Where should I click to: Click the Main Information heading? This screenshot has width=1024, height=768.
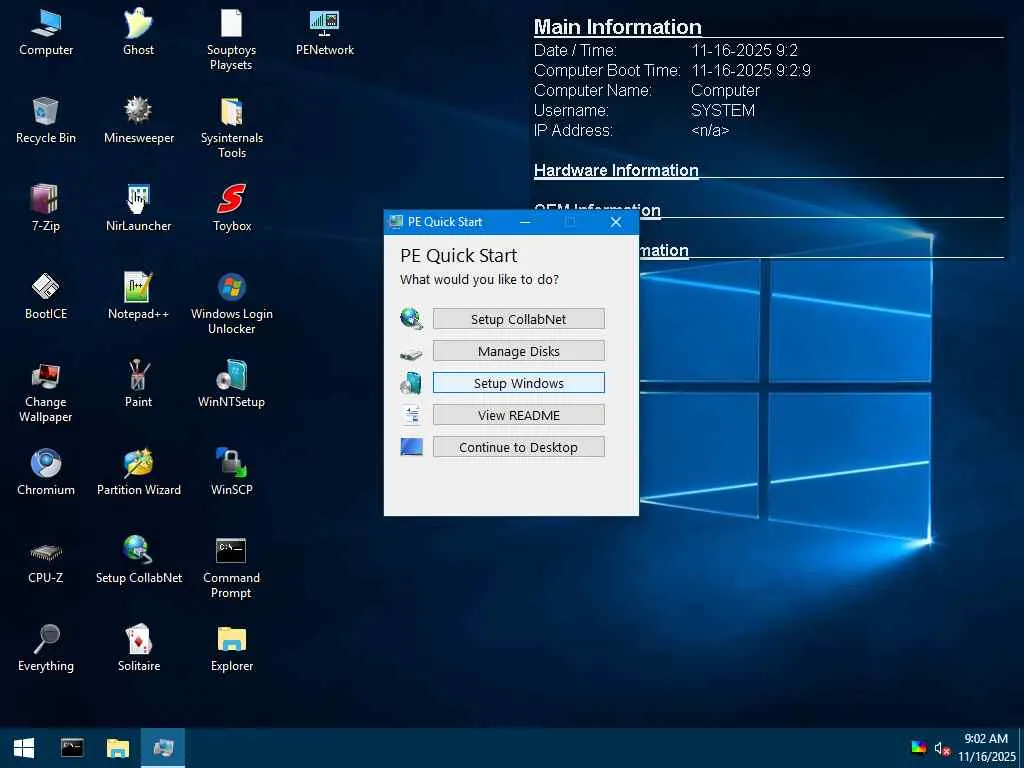point(618,27)
